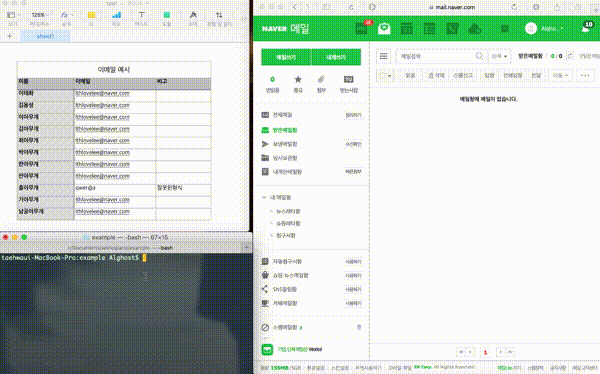Click the white mail envelope icon in Naver header
Screen dimensions: 600x374
coord(384,29)
